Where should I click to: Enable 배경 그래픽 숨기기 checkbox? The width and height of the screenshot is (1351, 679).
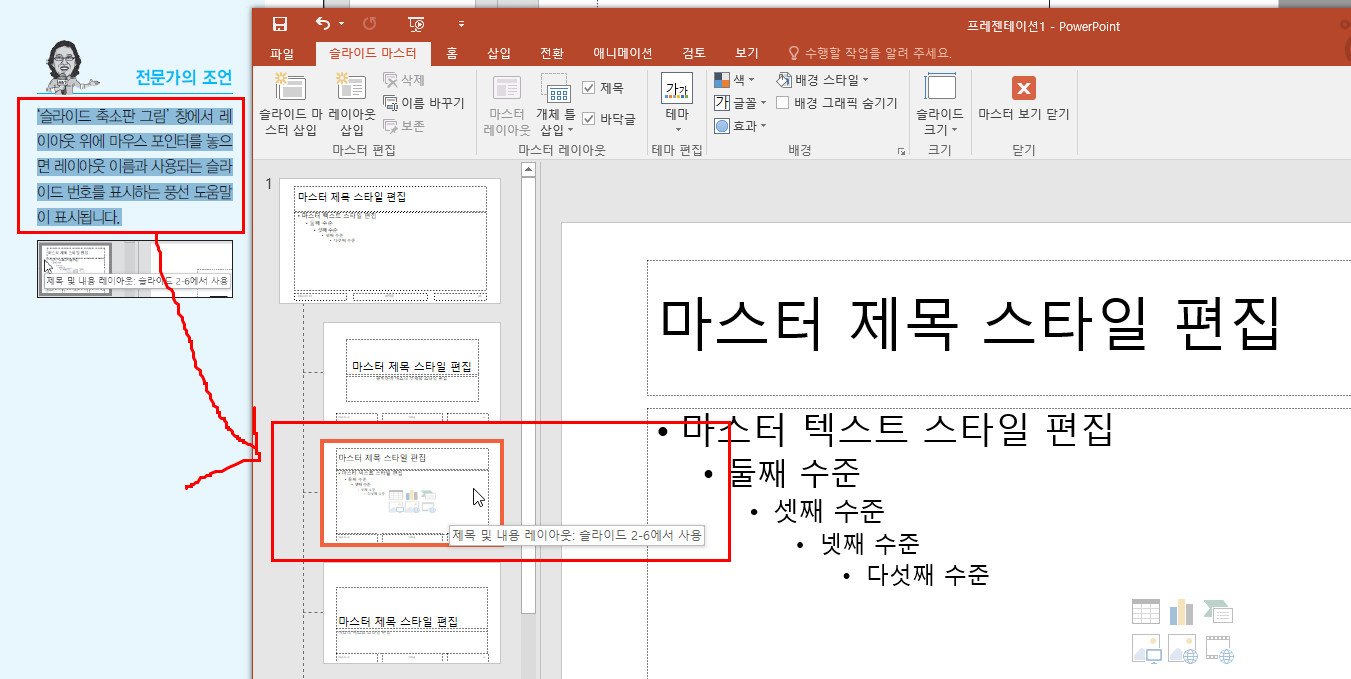click(x=783, y=103)
